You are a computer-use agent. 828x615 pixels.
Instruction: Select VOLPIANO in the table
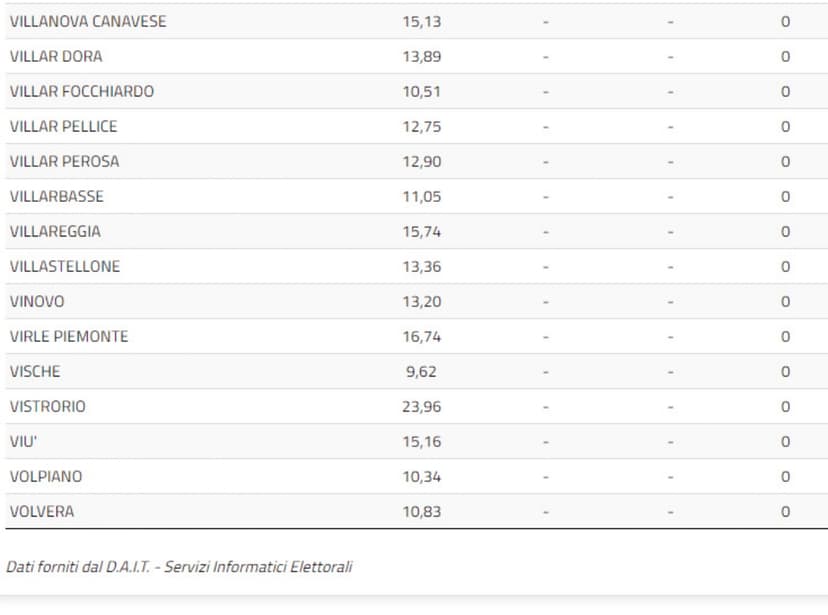pos(46,476)
